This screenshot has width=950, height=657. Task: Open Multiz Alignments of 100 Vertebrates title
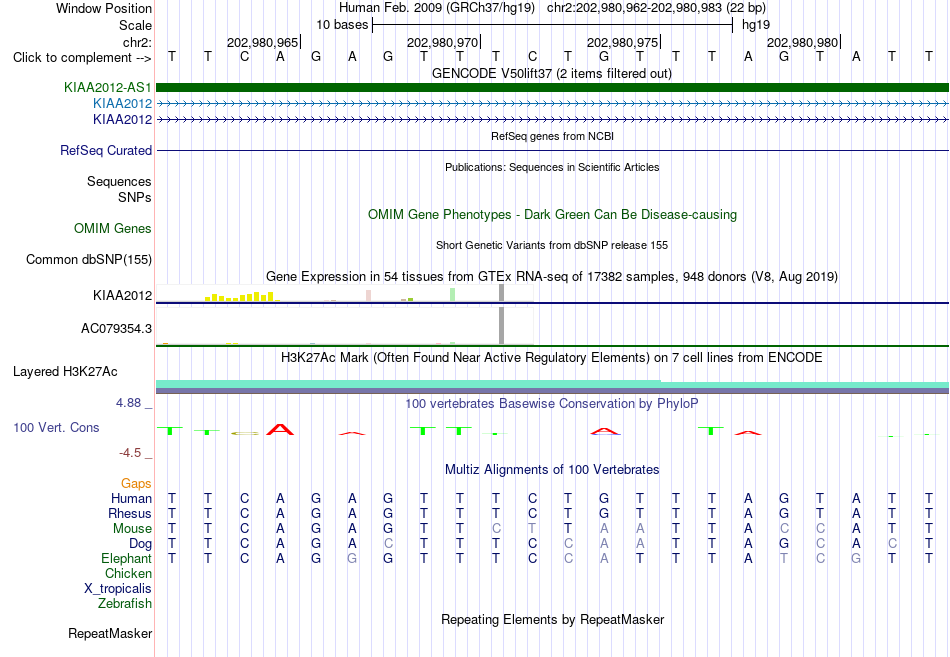point(552,470)
